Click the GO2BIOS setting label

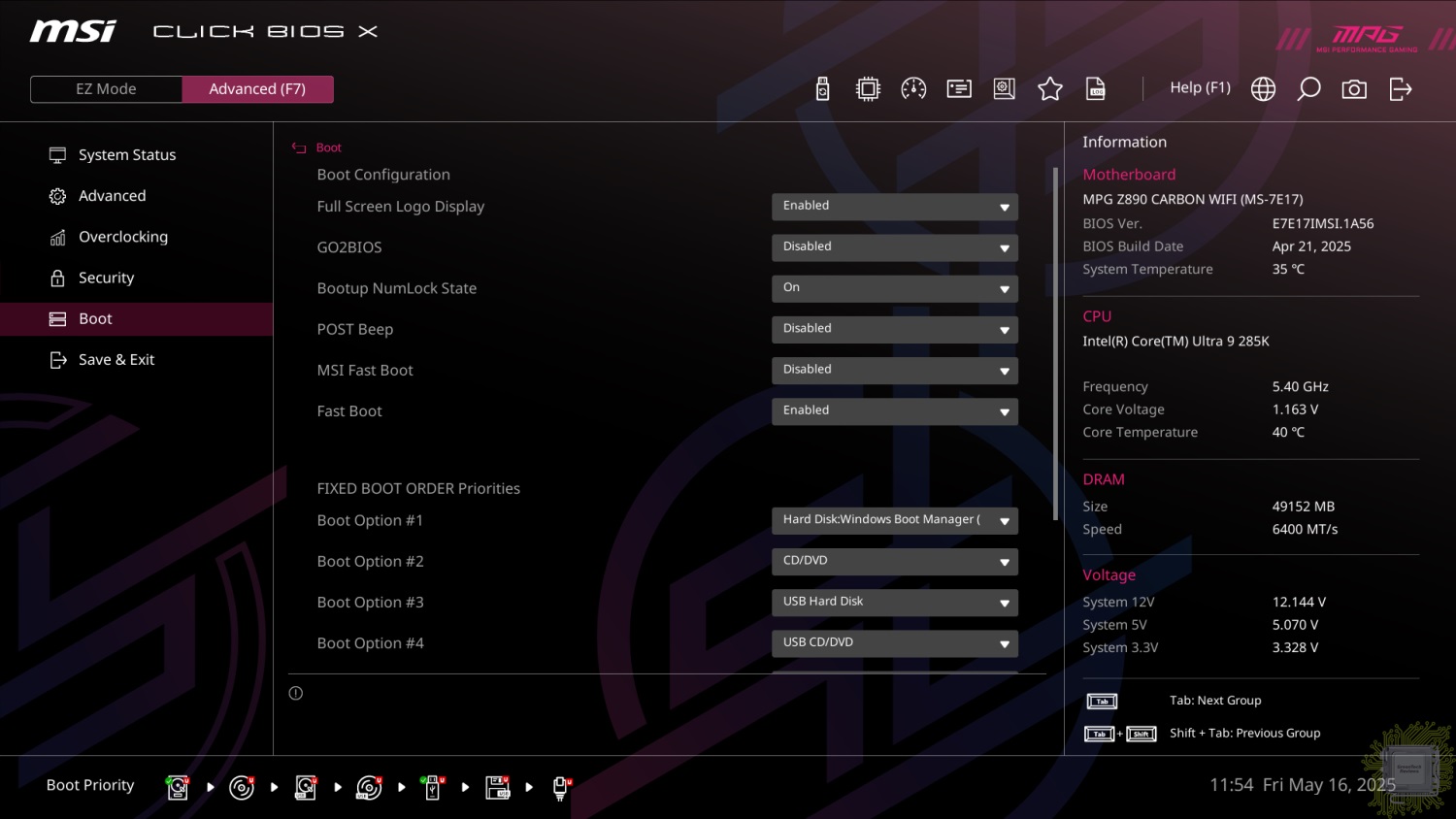[349, 247]
